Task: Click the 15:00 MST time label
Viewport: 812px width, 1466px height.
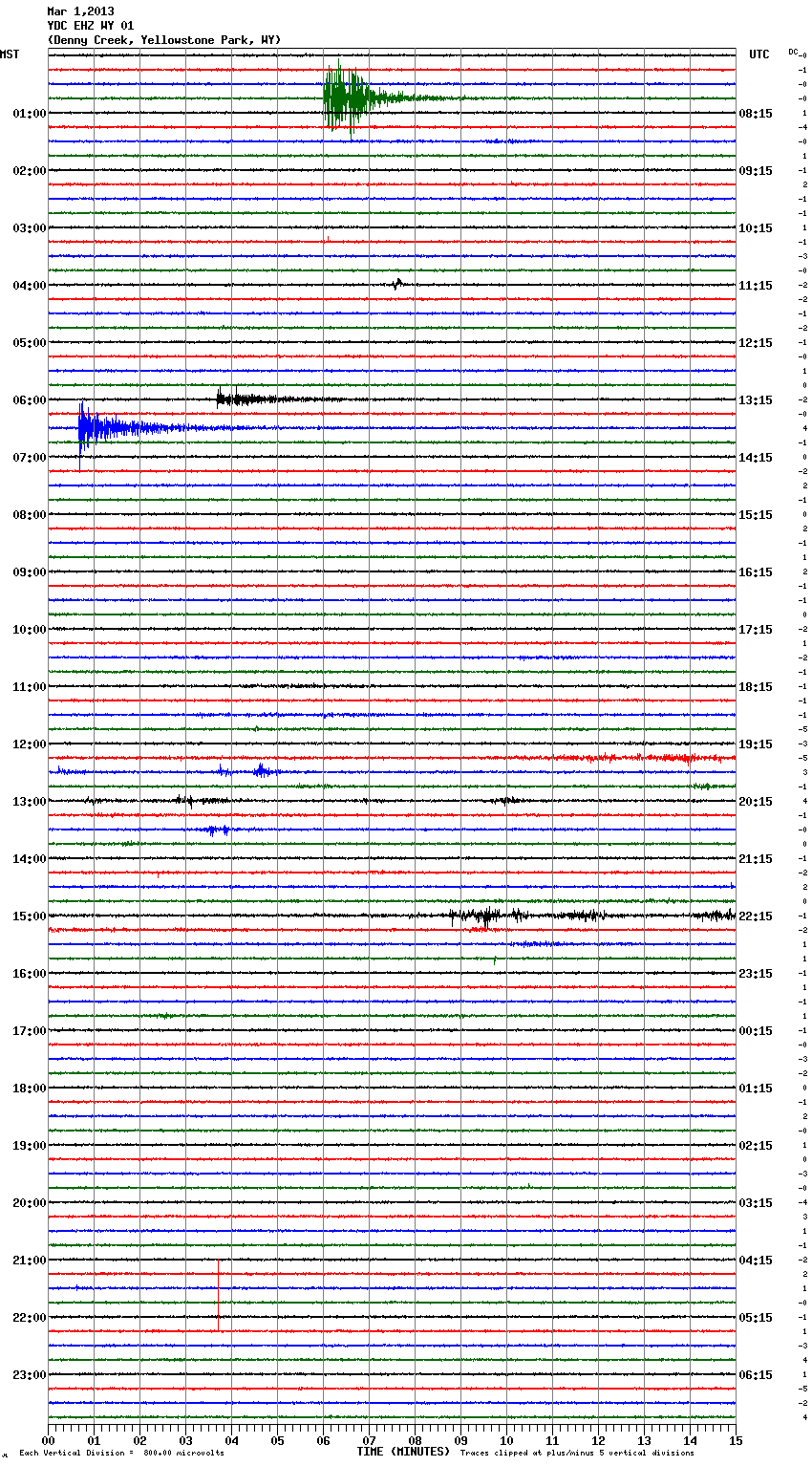Action: pos(30,916)
